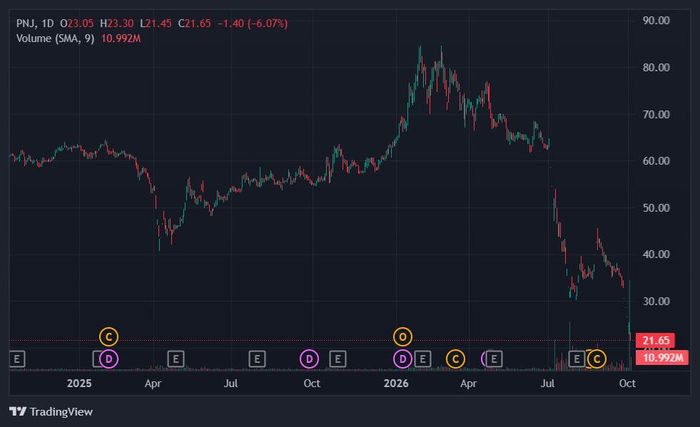Click the 2025 label on time axis
Image resolution: width=700 pixels, height=427 pixels.
tap(79, 383)
